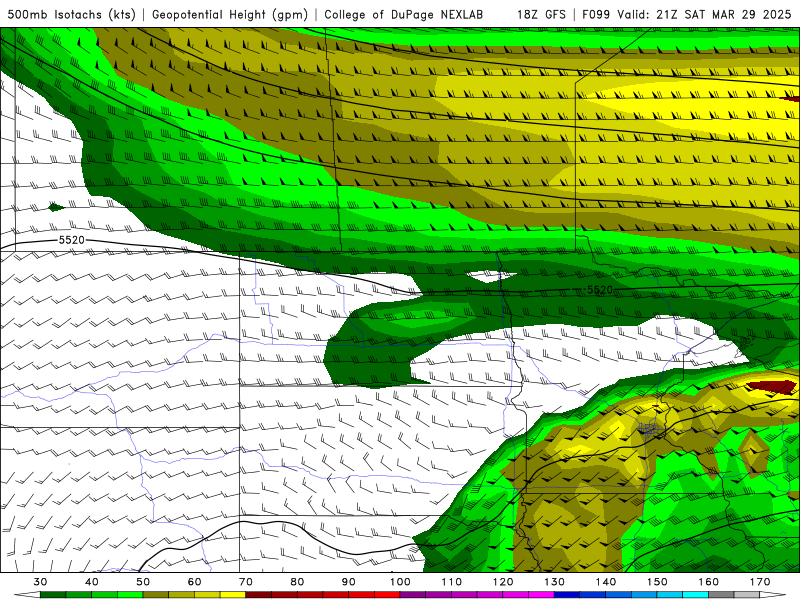Select the cyan 155-160 kt legend swatch

(x=695, y=595)
